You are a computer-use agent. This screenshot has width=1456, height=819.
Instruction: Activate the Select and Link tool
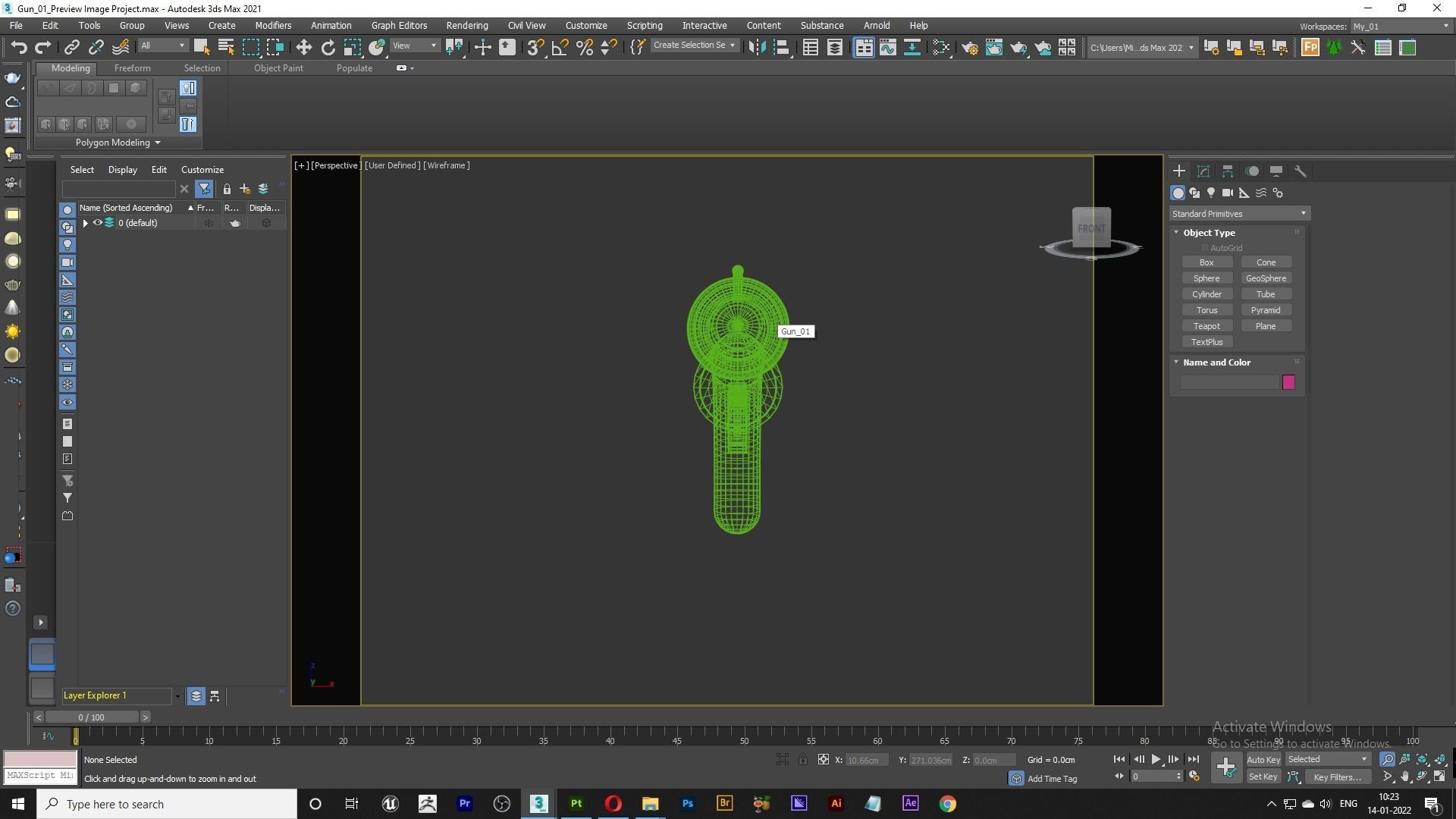pos(71,47)
